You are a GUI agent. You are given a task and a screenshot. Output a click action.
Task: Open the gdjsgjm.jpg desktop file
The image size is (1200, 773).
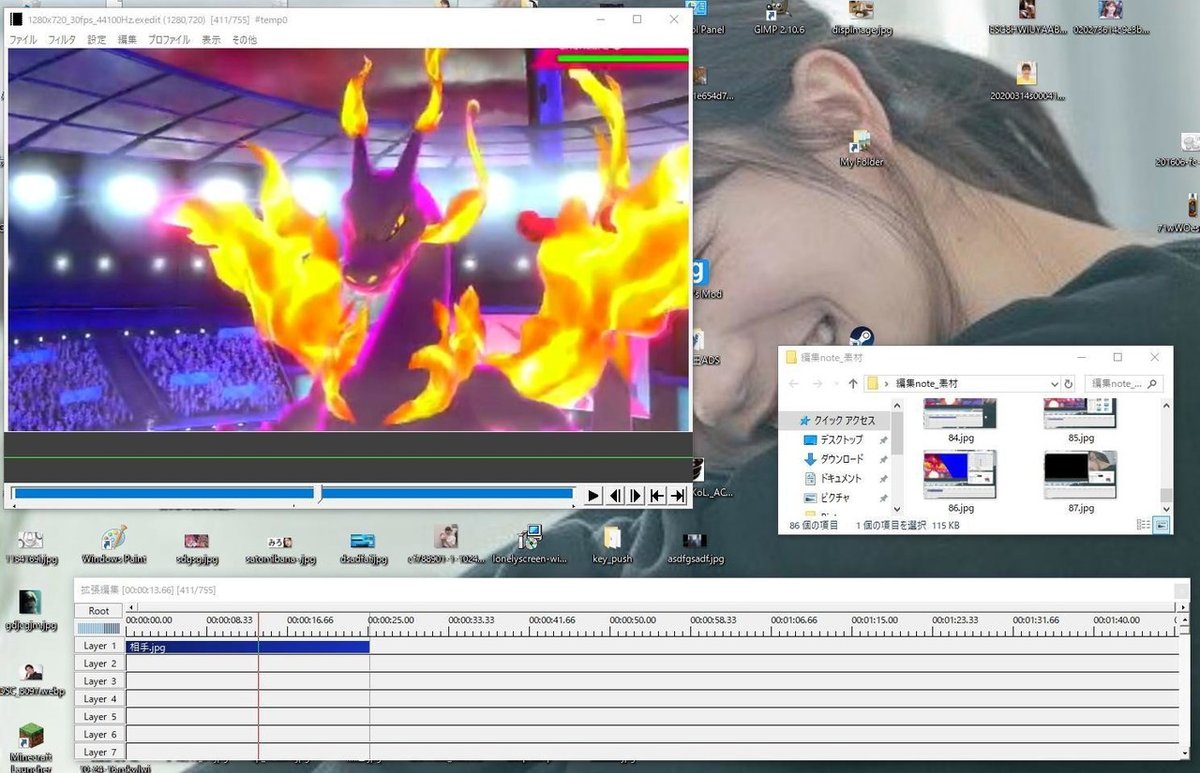pos(31,612)
